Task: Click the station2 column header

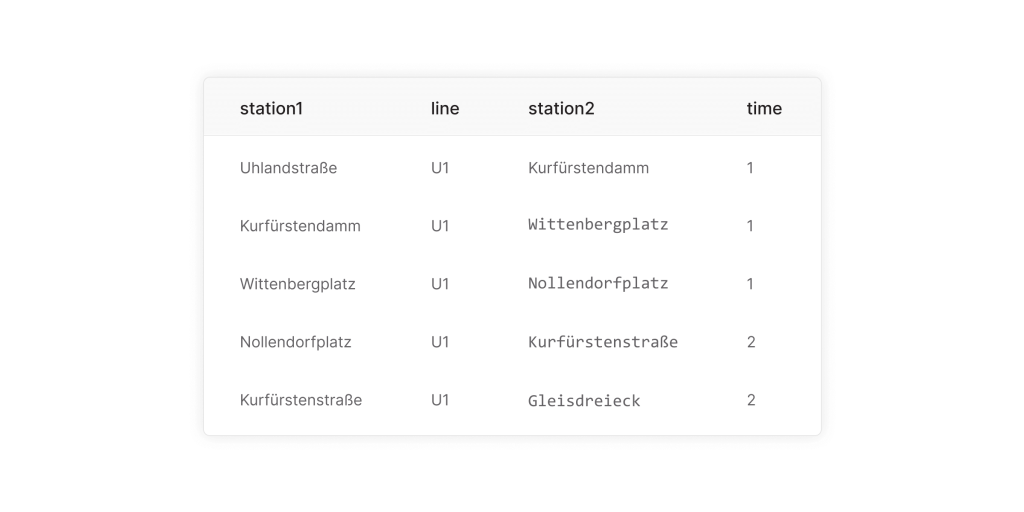Action: point(561,108)
